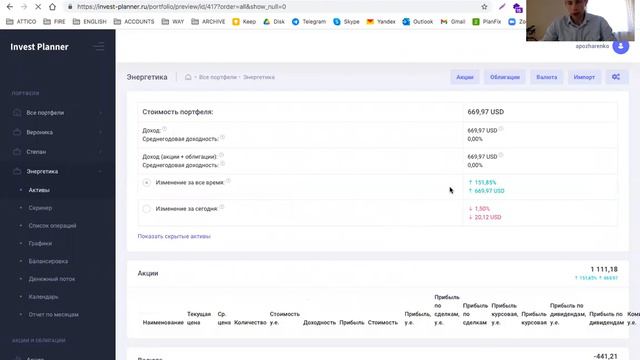Show help icon next to Изменение за сегодня
Image resolution: width=640 pixels, height=360 pixels.
[222, 207]
